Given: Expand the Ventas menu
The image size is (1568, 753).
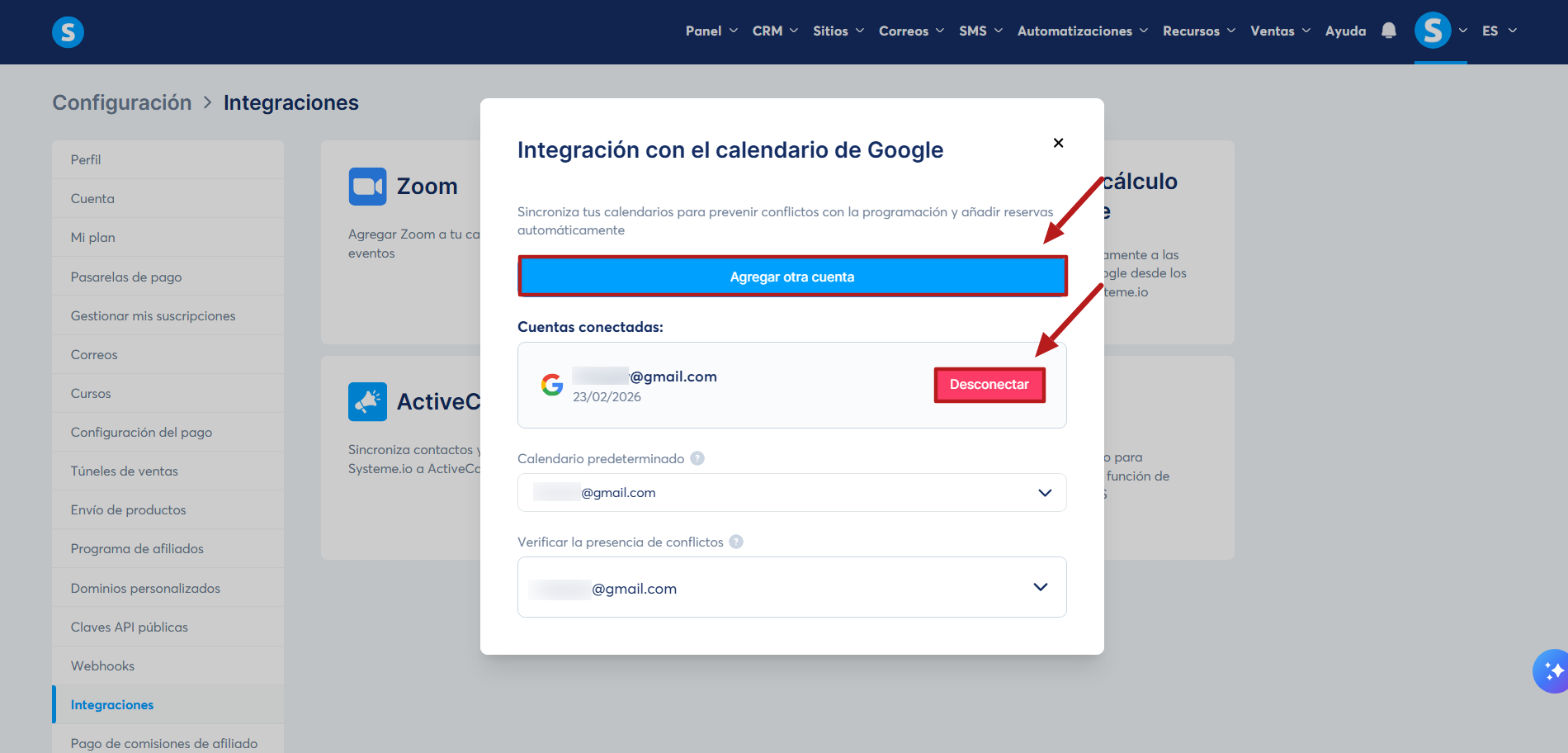Looking at the screenshot, I should tap(1280, 31).
